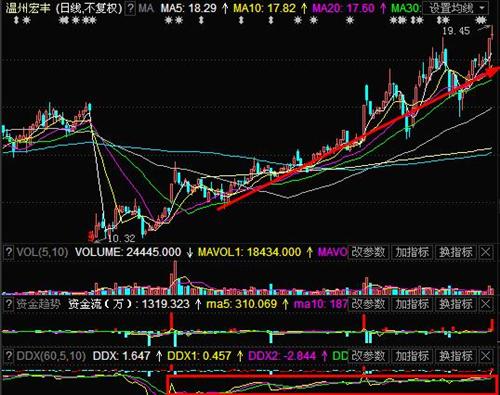This screenshot has height=395, width=500.
Task: Click the help icon beside 温州宏丰 title
Action: pyautogui.click(x=131, y=8)
